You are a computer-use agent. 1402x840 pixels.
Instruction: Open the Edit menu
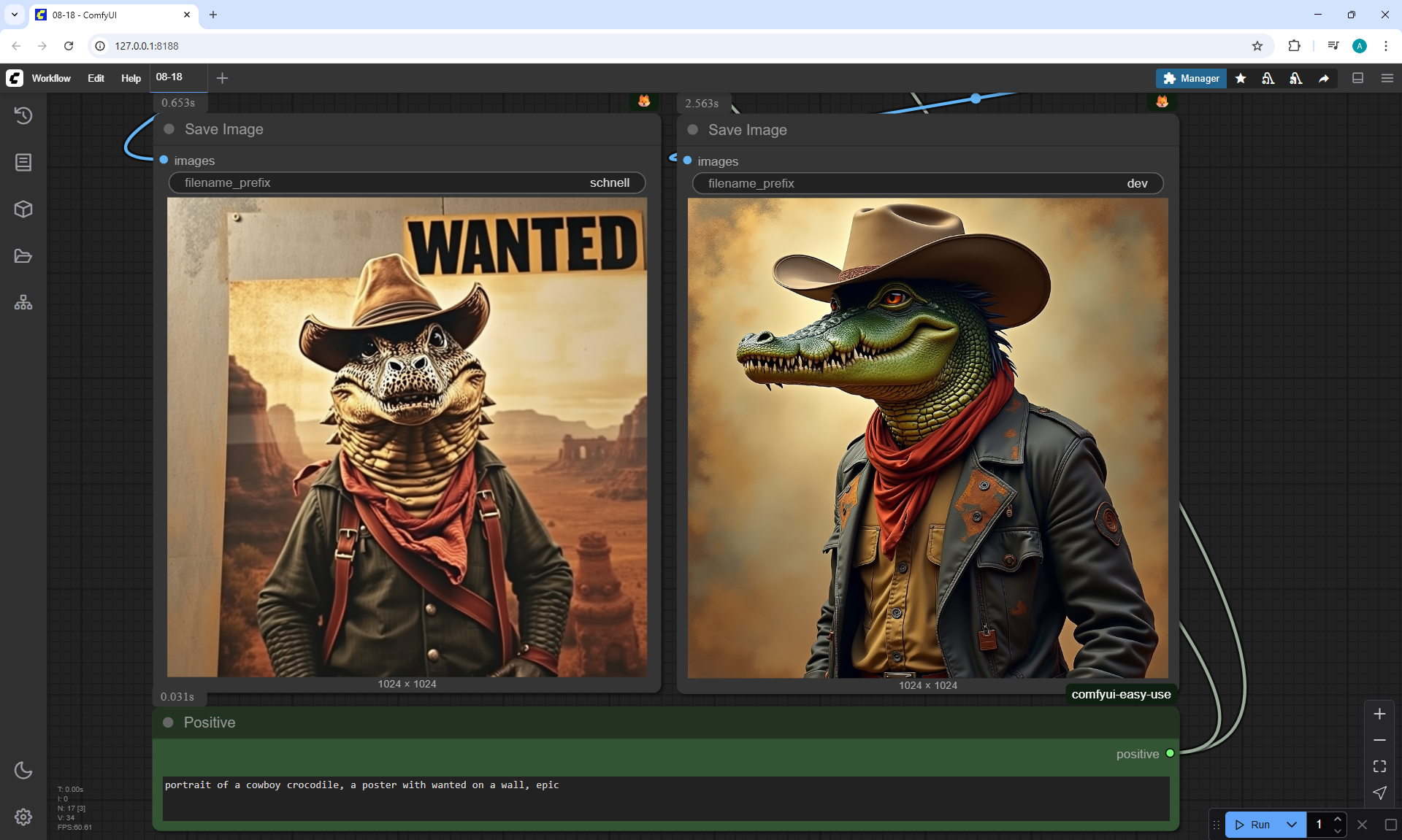point(96,78)
